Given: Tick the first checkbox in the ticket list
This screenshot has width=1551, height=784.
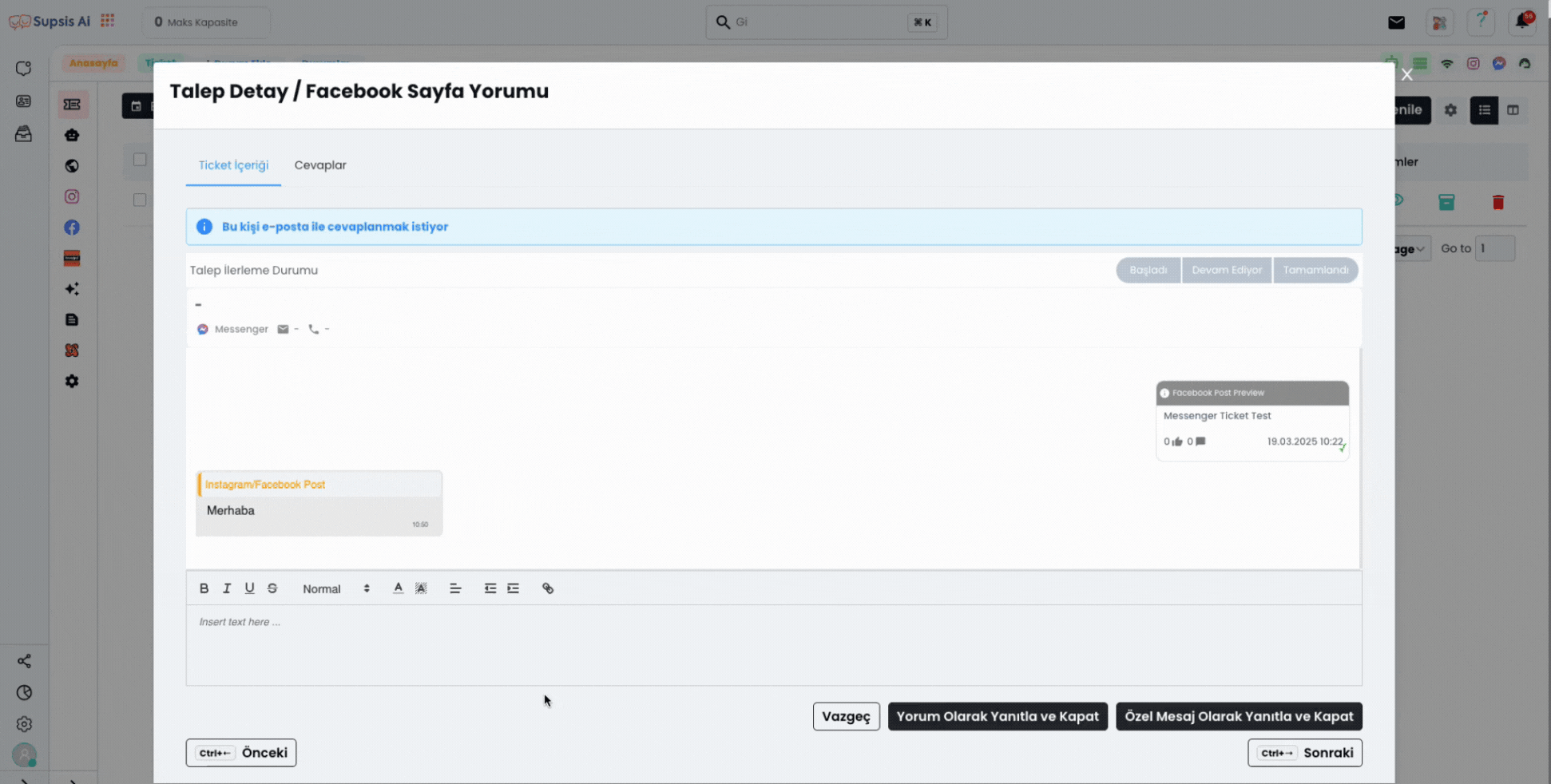Looking at the screenshot, I should tap(140, 160).
